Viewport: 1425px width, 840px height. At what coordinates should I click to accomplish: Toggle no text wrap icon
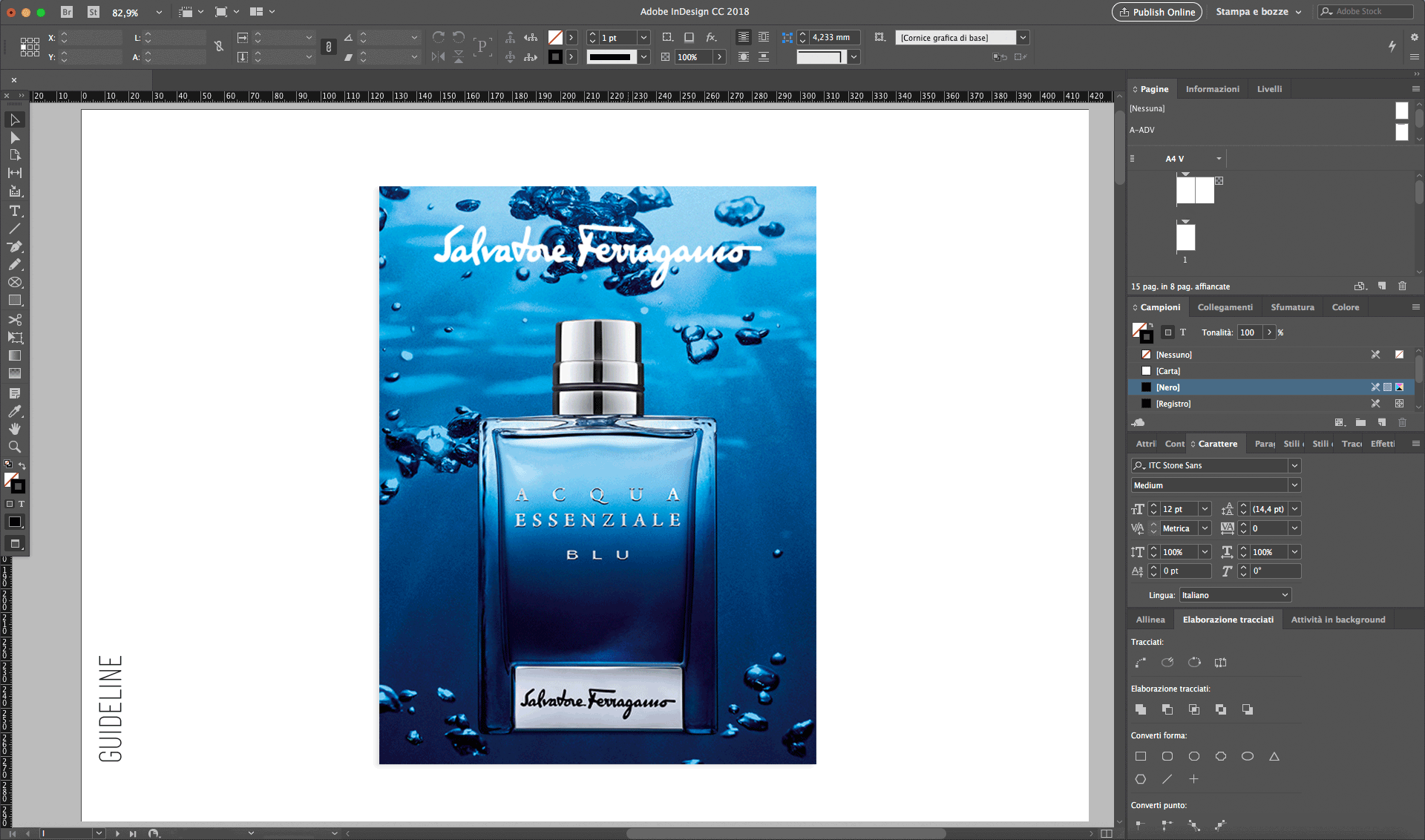[x=743, y=37]
